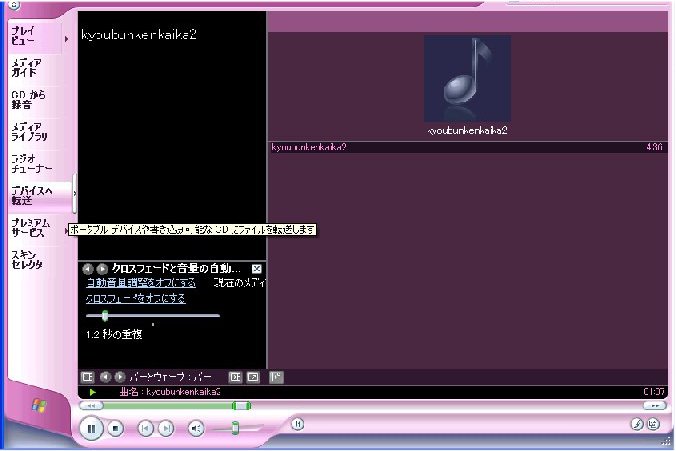Switch to the previous visualization
Screen dimensions: 676x451
(105, 377)
